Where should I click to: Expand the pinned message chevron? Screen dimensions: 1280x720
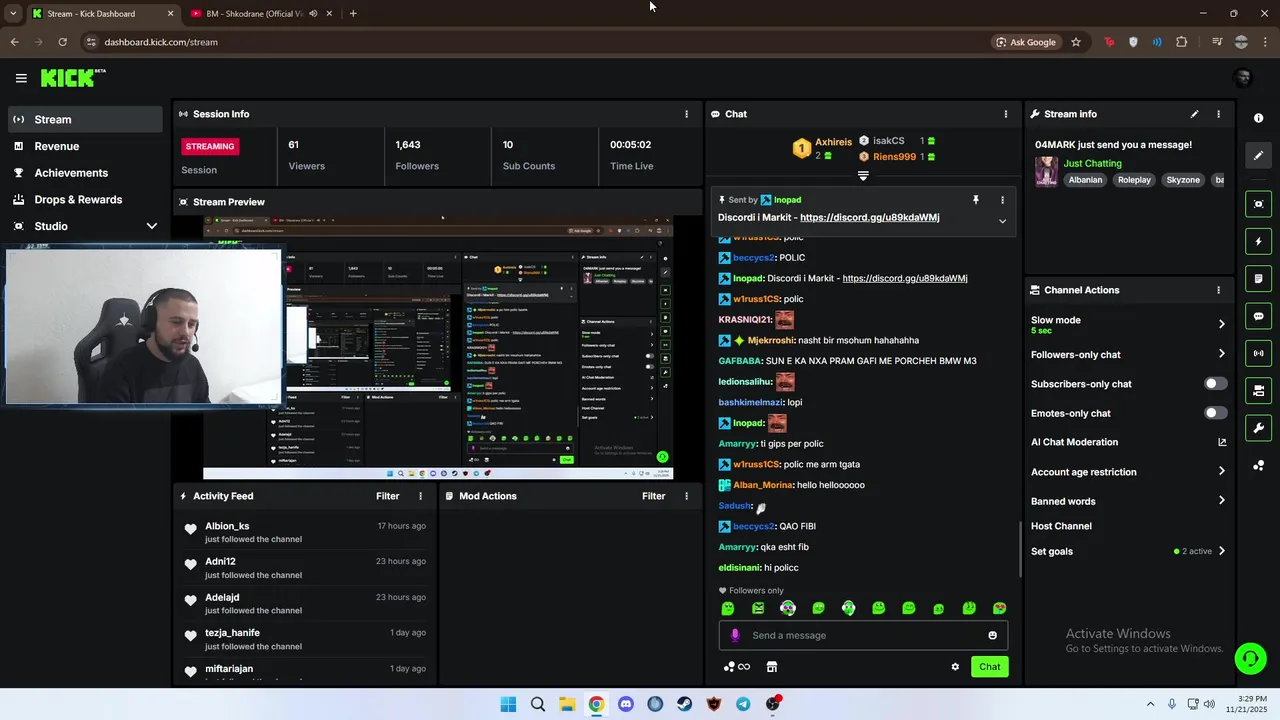1002,221
